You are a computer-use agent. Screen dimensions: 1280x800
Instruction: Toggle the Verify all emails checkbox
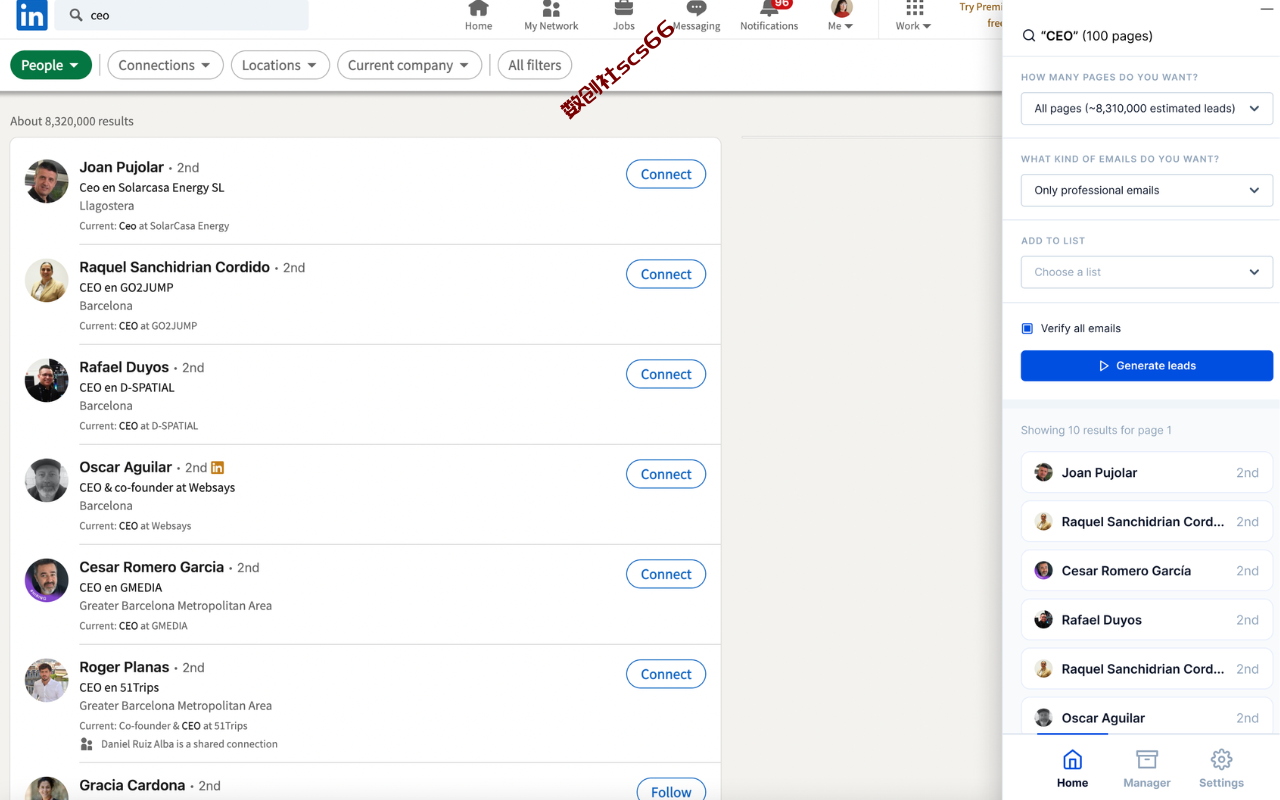pyautogui.click(x=1027, y=328)
